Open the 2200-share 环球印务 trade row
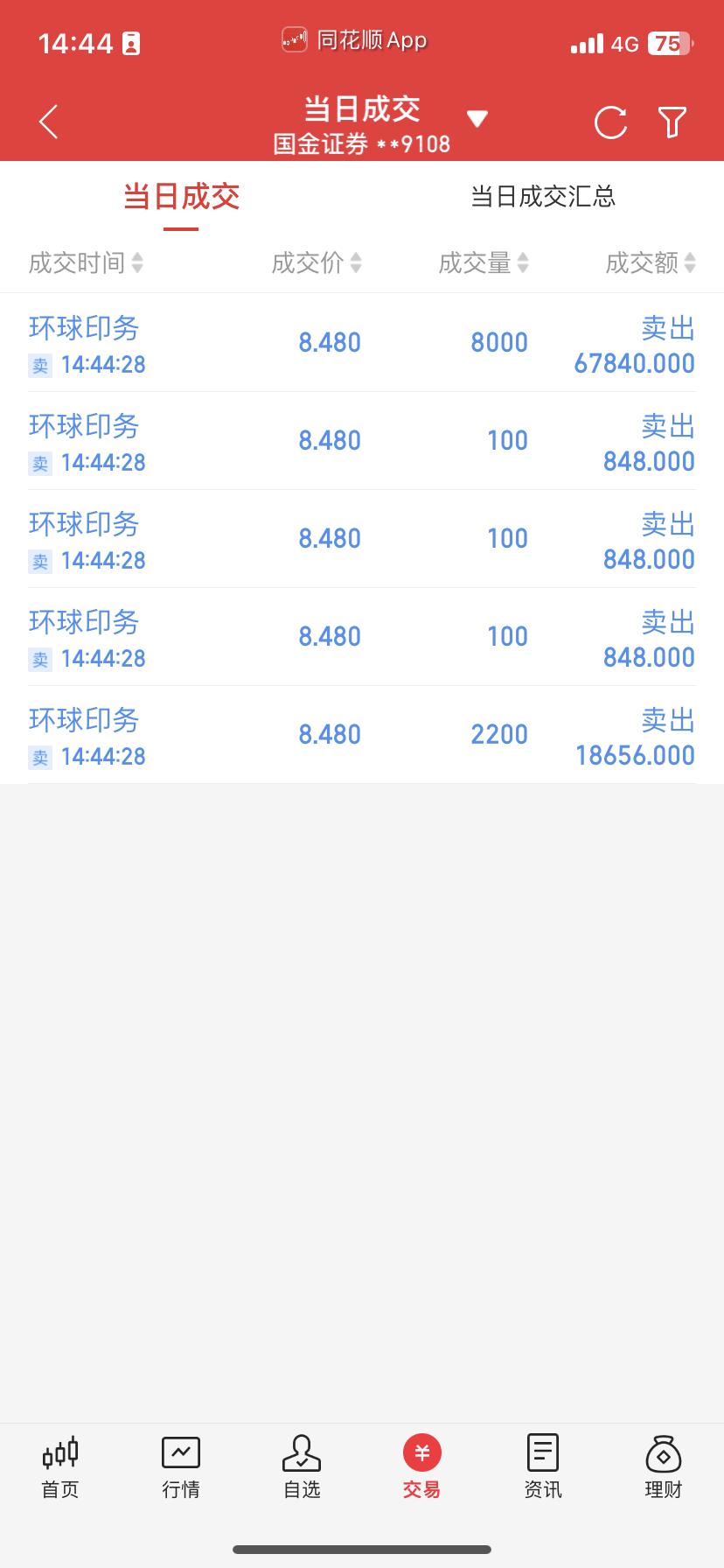724x1568 pixels. [x=362, y=735]
